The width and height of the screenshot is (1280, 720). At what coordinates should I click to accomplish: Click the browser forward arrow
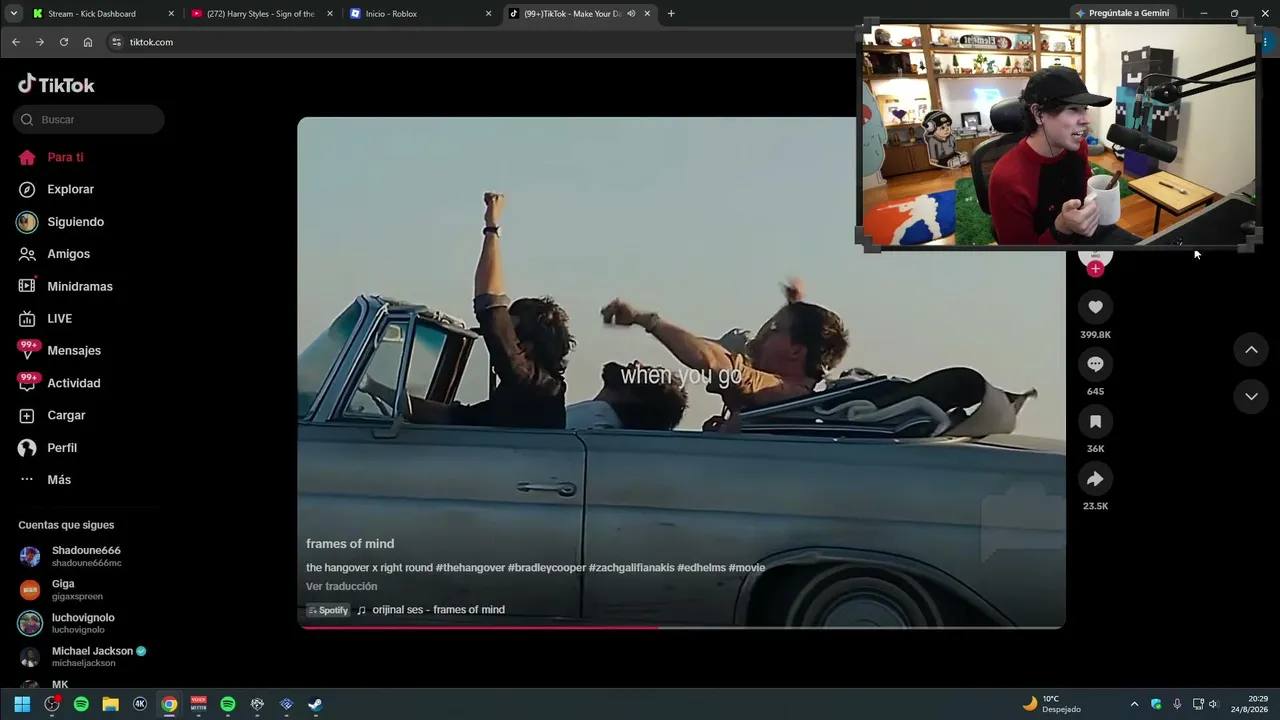(x=39, y=42)
